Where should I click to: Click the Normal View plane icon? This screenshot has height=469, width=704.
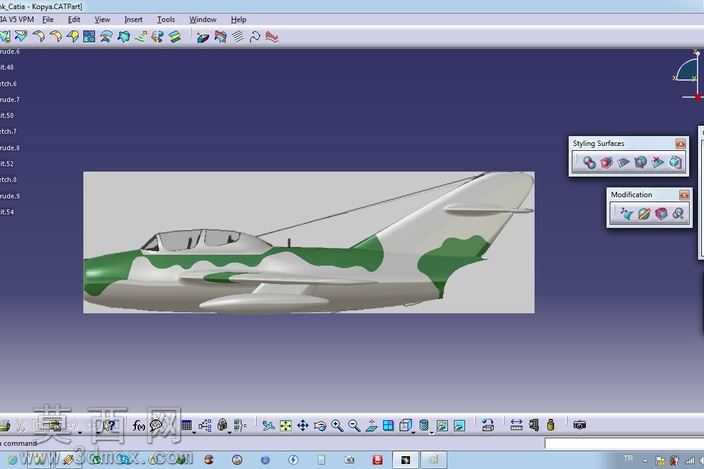point(371,425)
